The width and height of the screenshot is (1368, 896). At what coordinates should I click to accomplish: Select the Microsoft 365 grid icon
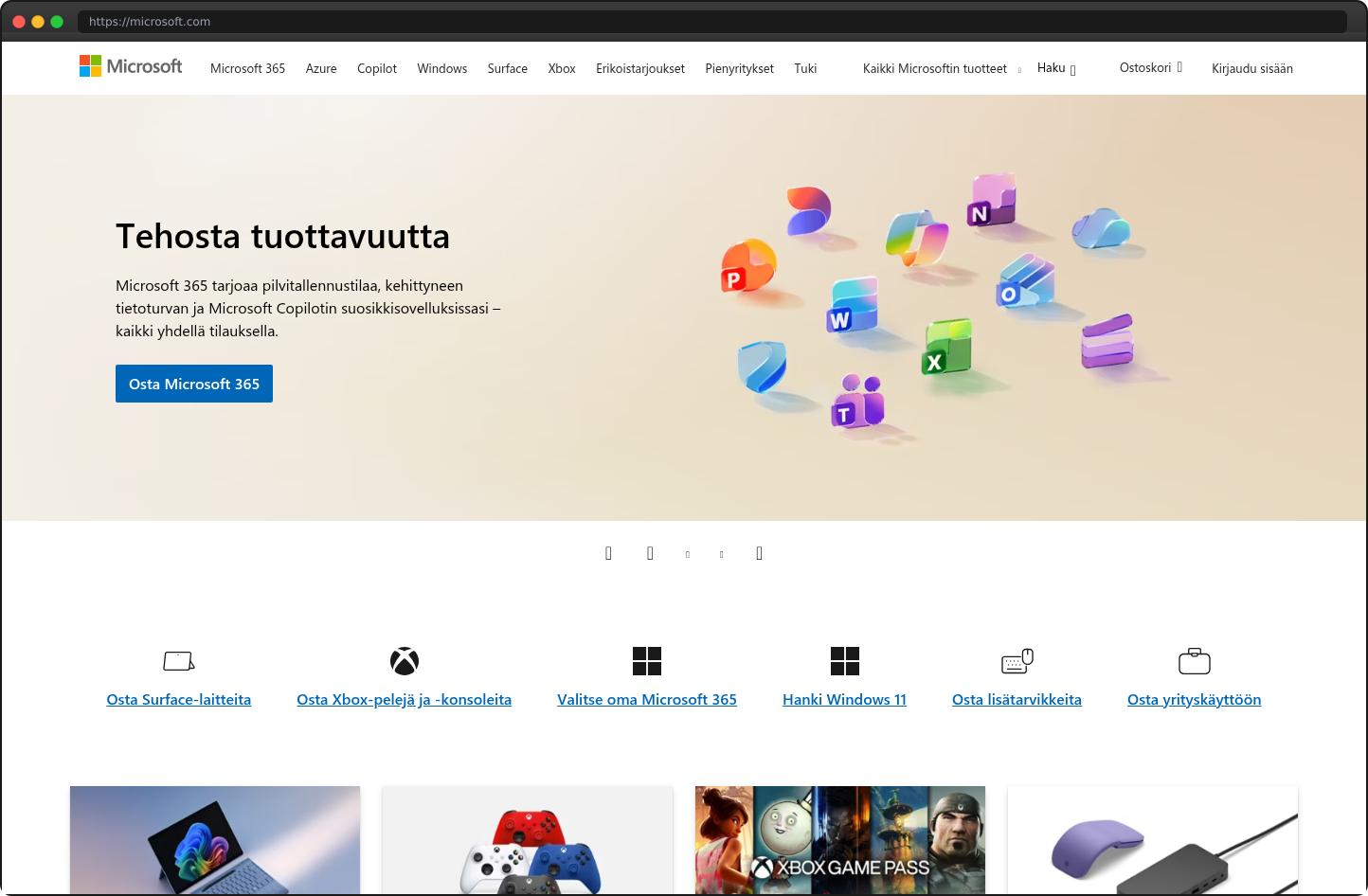coord(647,660)
